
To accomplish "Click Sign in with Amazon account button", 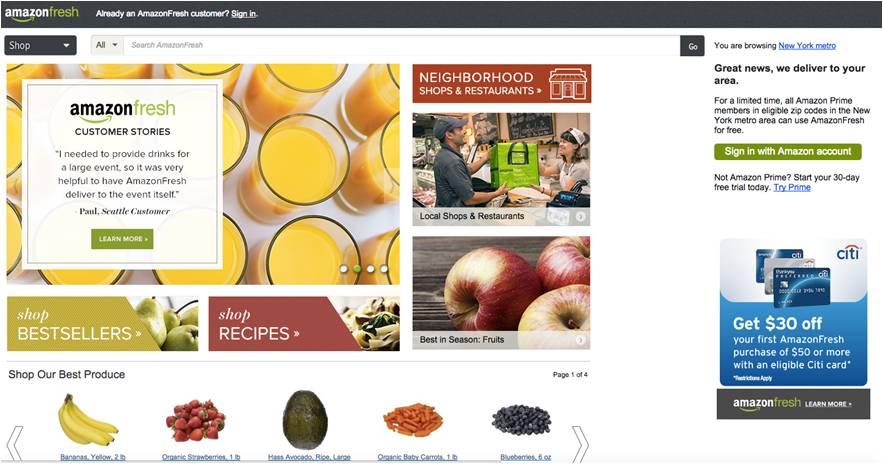I will point(787,151).
